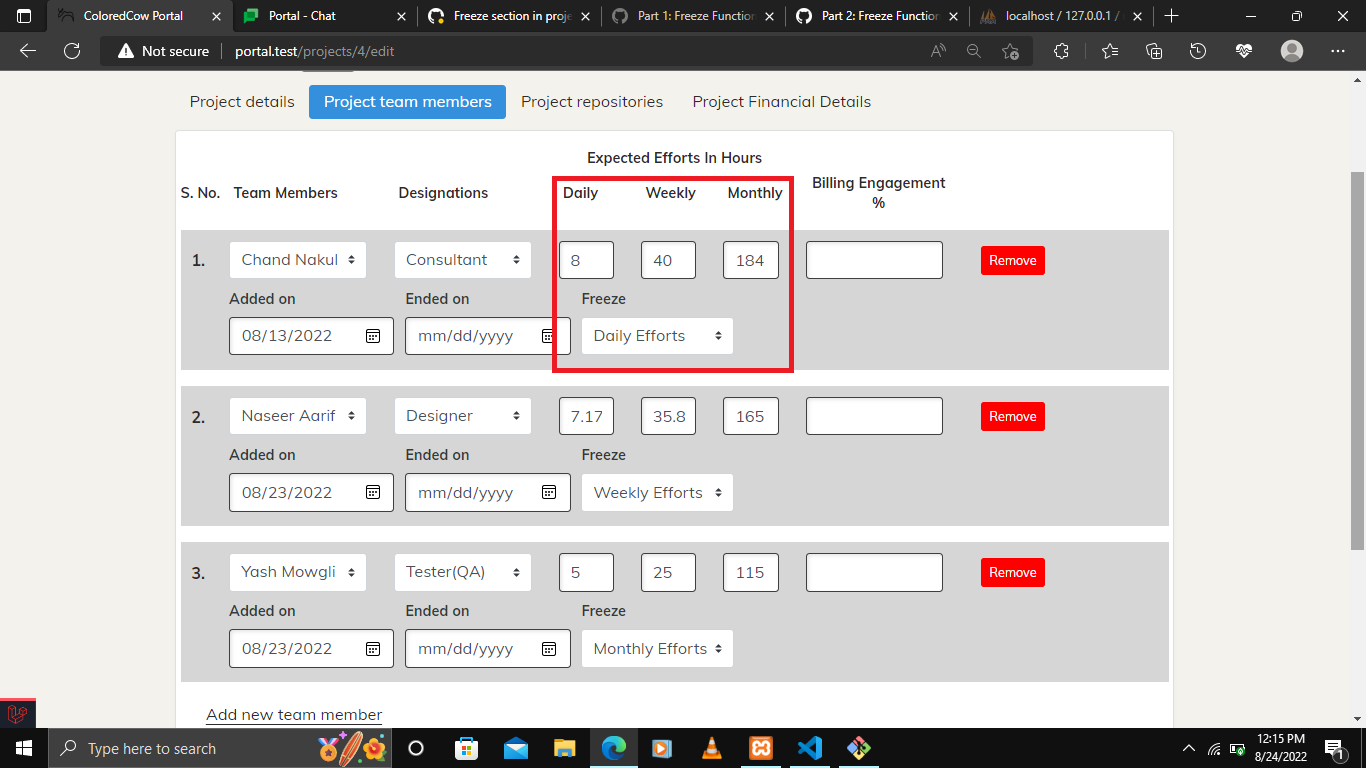Start Read Aloud from the address bar

pyautogui.click(x=937, y=50)
